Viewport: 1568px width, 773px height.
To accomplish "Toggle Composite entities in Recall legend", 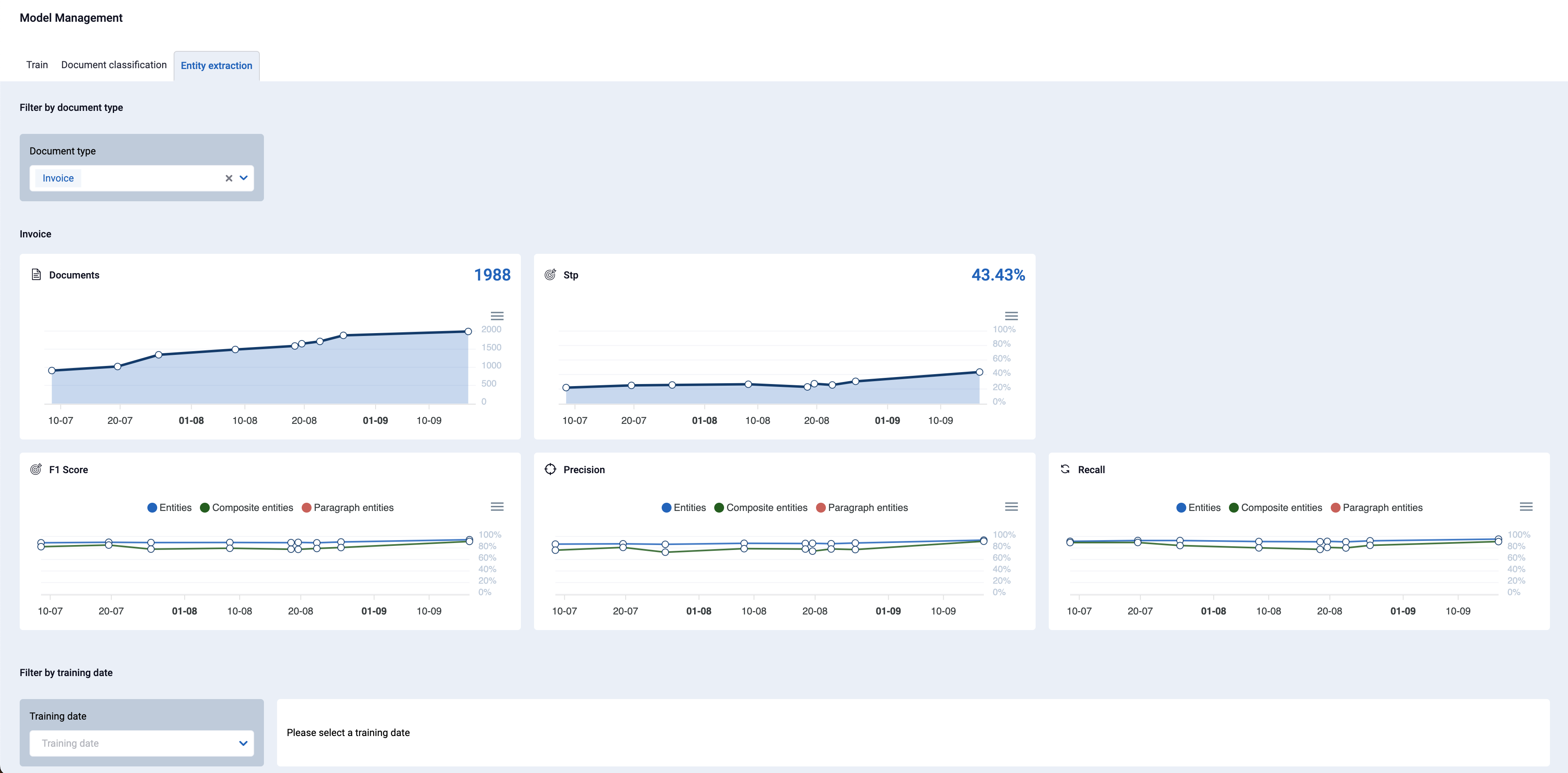I will [1276, 507].
